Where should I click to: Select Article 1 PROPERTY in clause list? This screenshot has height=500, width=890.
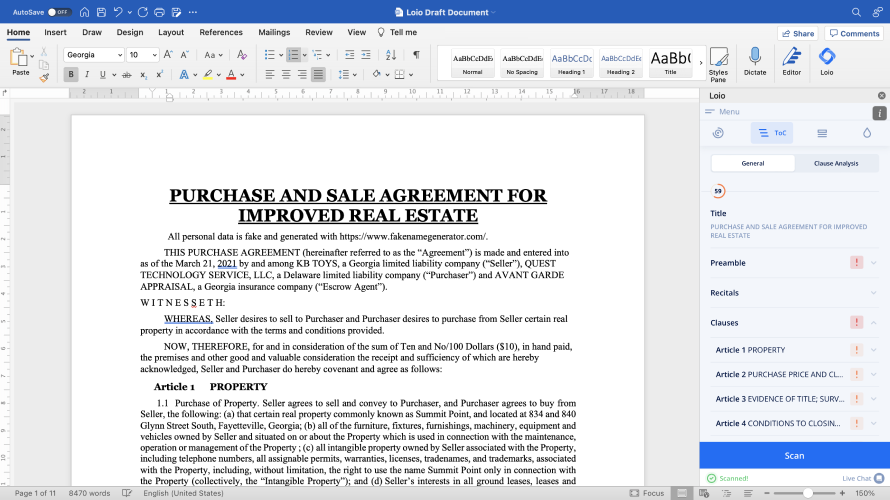point(750,350)
